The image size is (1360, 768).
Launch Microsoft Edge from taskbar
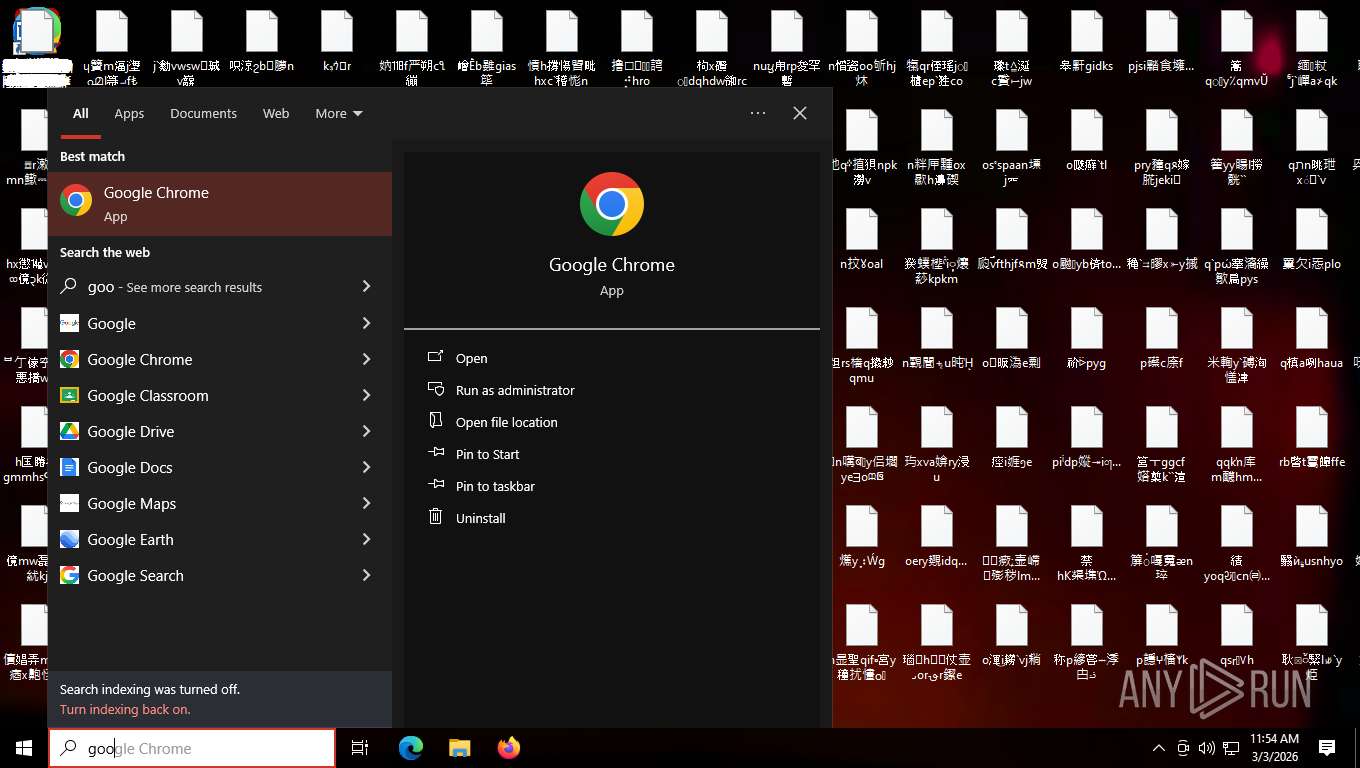click(410, 748)
